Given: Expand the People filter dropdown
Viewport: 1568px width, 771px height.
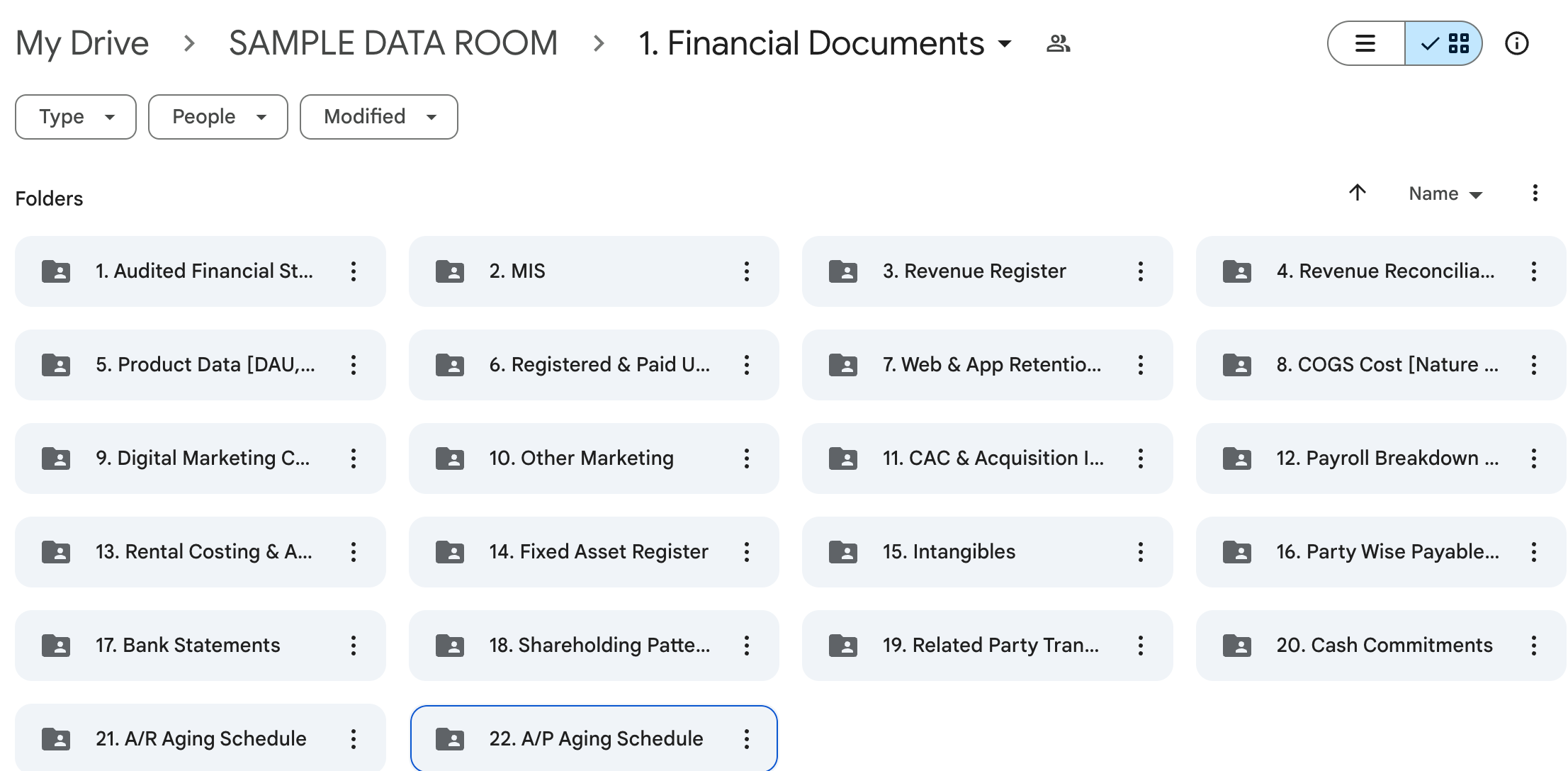Looking at the screenshot, I should click(x=218, y=117).
